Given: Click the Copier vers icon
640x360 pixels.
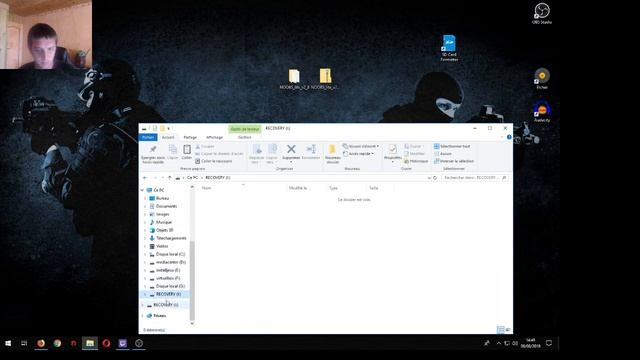Looking at the screenshot, I should (x=271, y=154).
